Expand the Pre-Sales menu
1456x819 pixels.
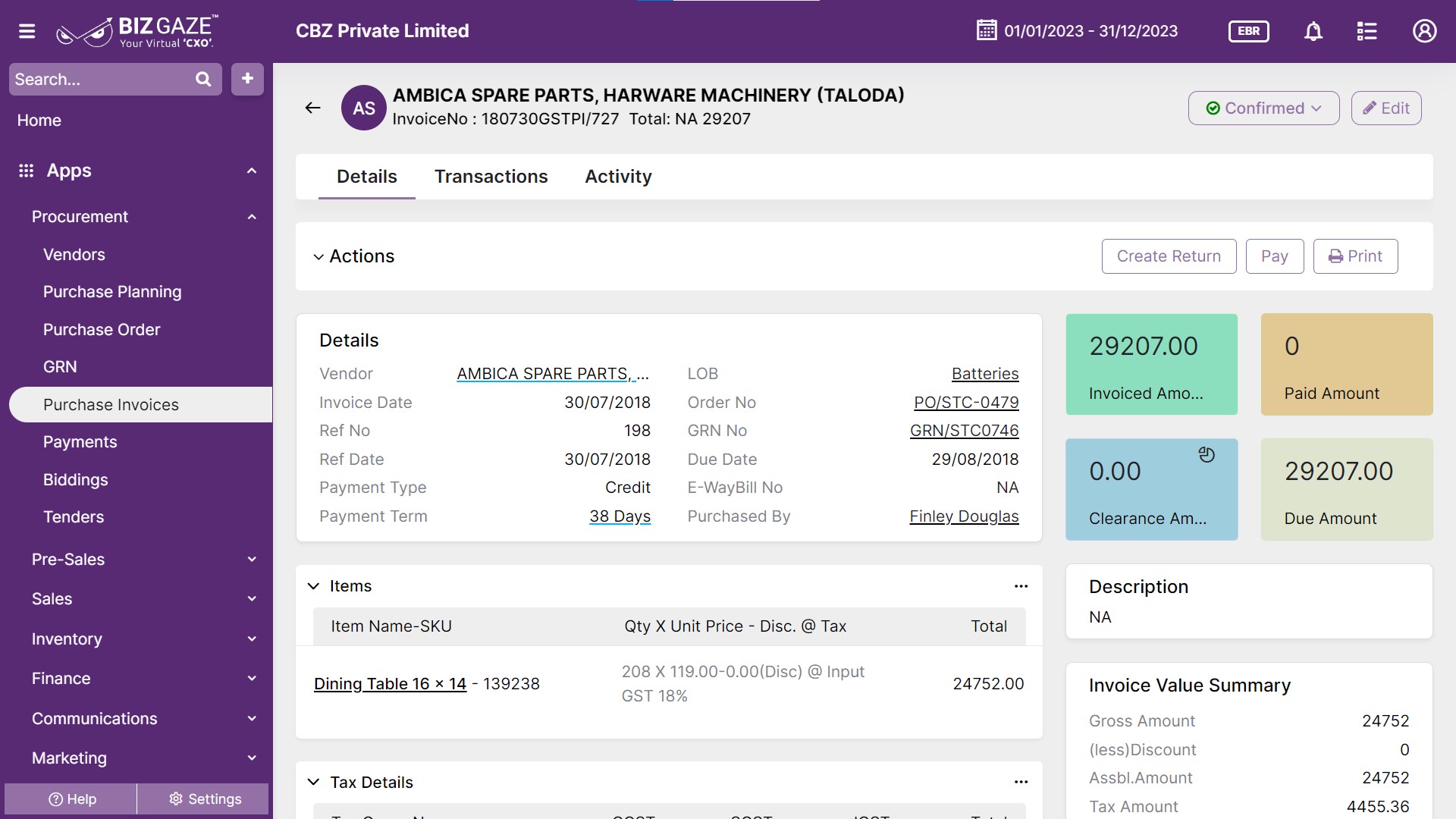pyautogui.click(x=252, y=560)
